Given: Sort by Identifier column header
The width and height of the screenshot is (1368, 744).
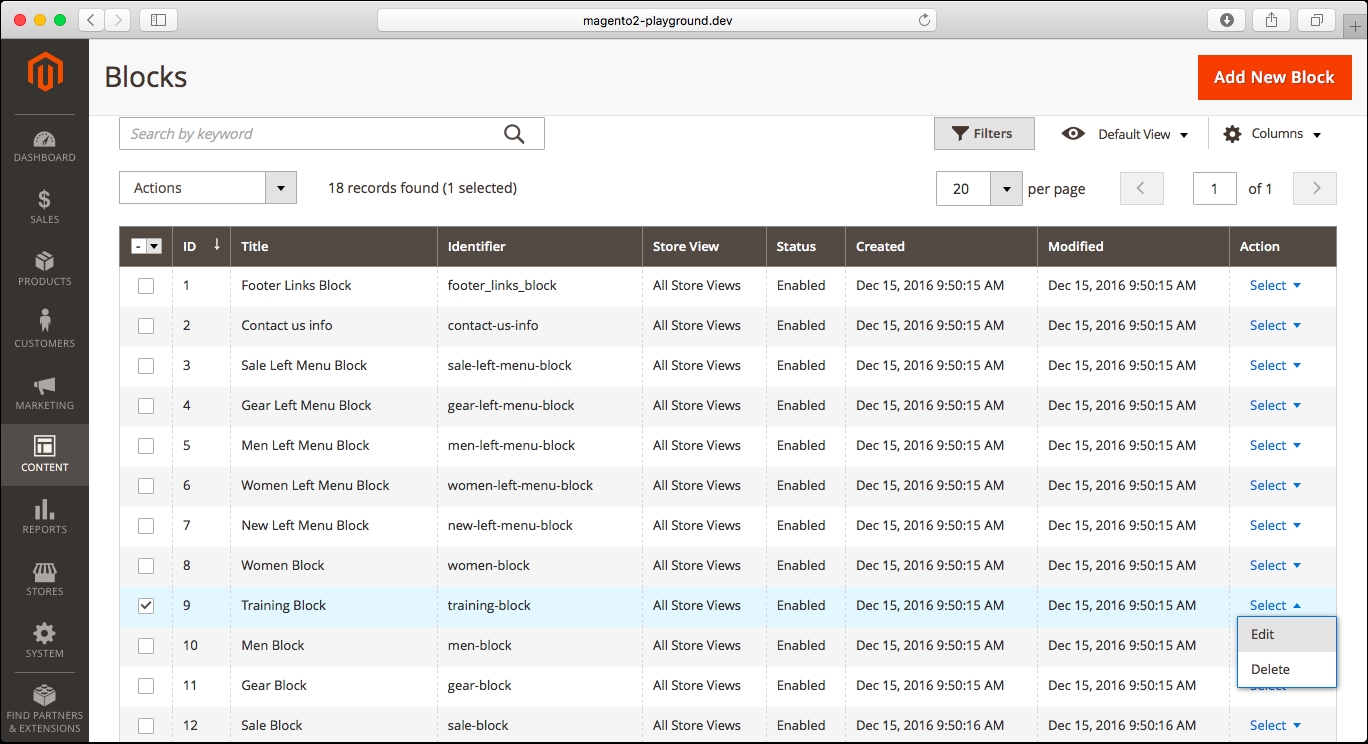Looking at the screenshot, I should click(x=540, y=246).
